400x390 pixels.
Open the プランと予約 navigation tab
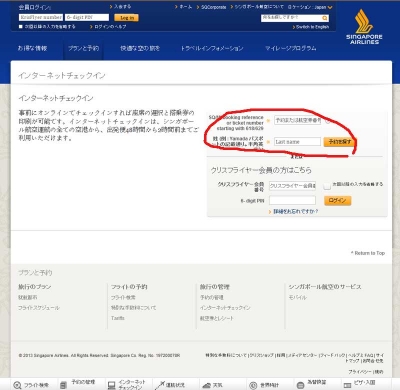83,48
